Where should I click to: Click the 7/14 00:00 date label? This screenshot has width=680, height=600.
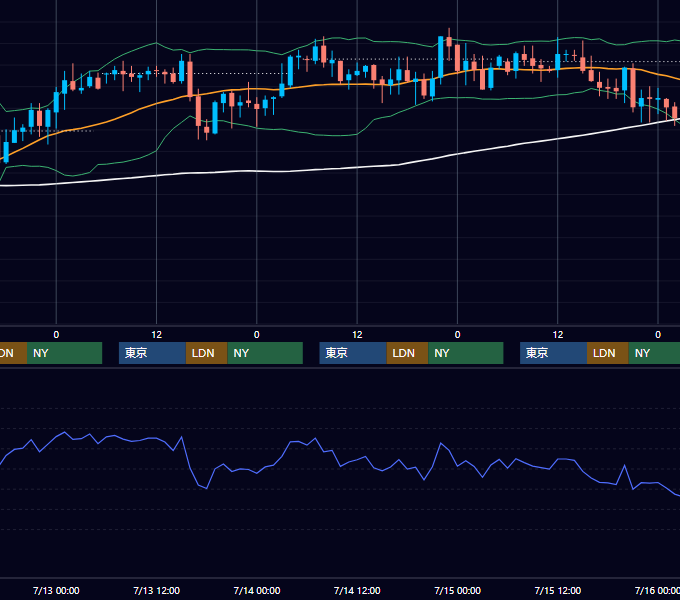(257, 590)
